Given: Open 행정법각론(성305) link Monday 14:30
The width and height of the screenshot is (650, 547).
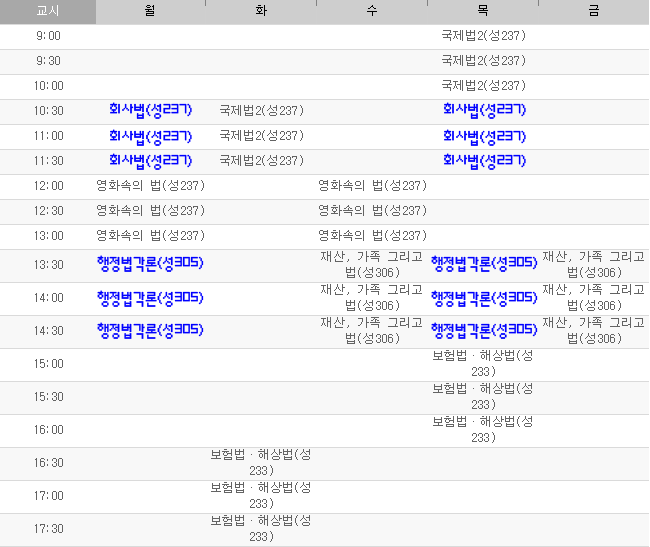Looking at the screenshot, I should pos(150,331).
